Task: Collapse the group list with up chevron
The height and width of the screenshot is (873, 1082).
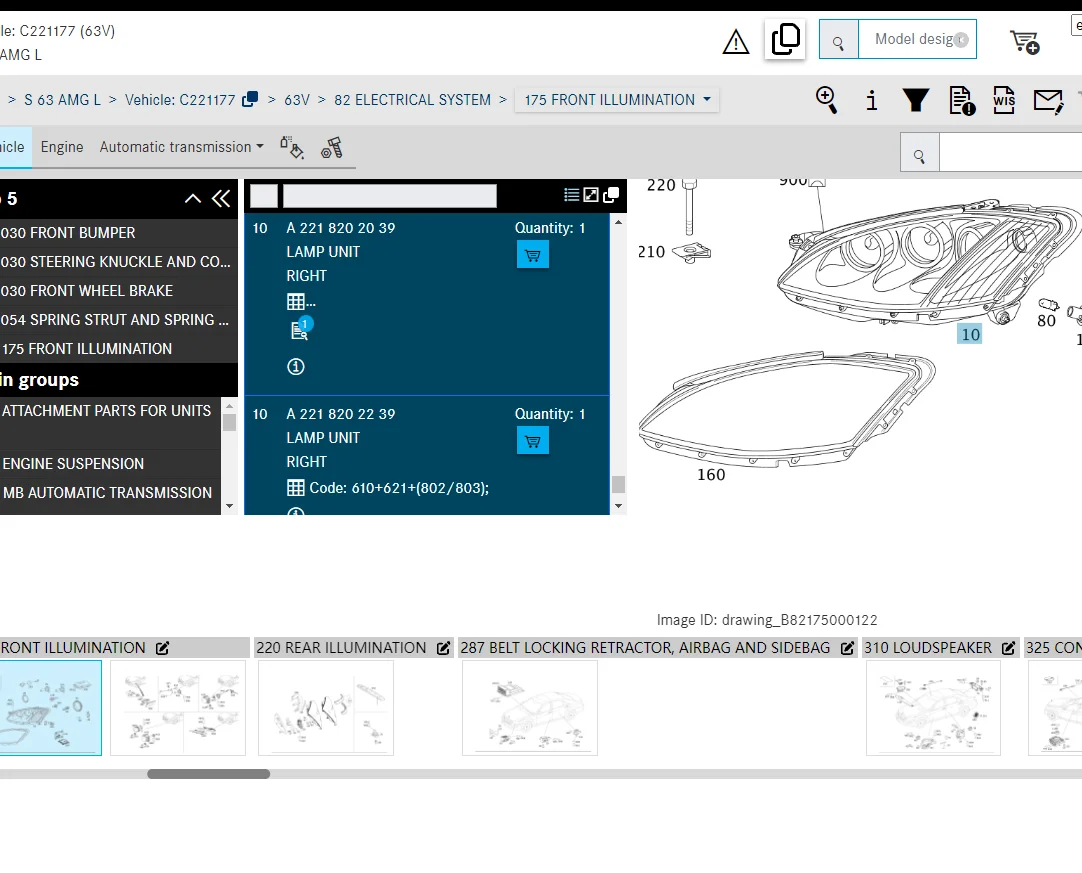Action: click(193, 199)
